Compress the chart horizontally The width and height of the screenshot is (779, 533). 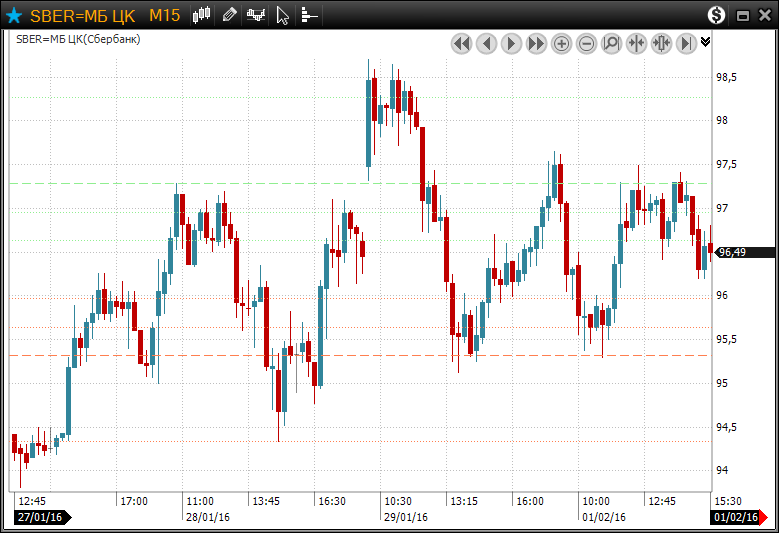[x=636, y=43]
